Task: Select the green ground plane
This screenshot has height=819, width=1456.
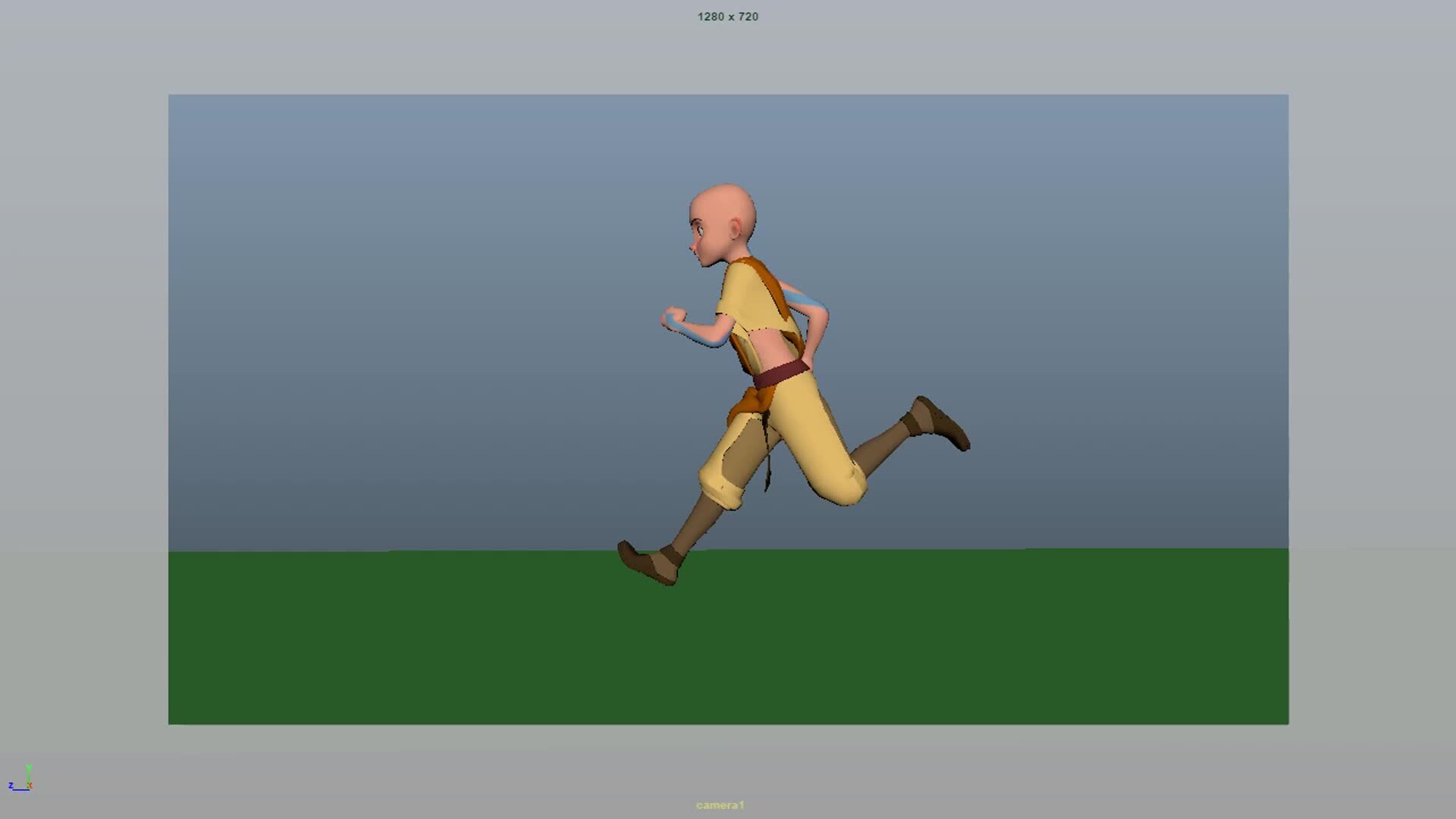Action: pyautogui.click(x=455, y=645)
